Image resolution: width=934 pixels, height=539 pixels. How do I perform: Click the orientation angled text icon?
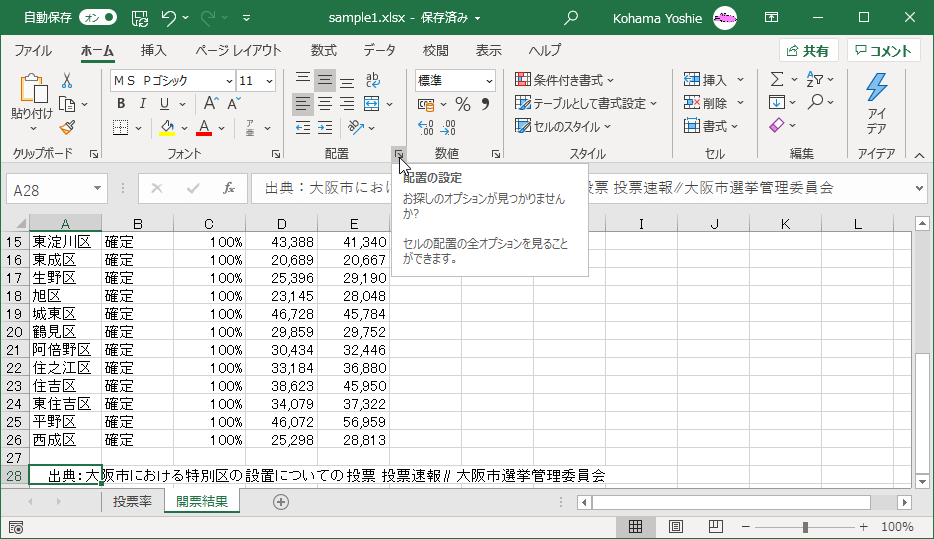point(356,127)
